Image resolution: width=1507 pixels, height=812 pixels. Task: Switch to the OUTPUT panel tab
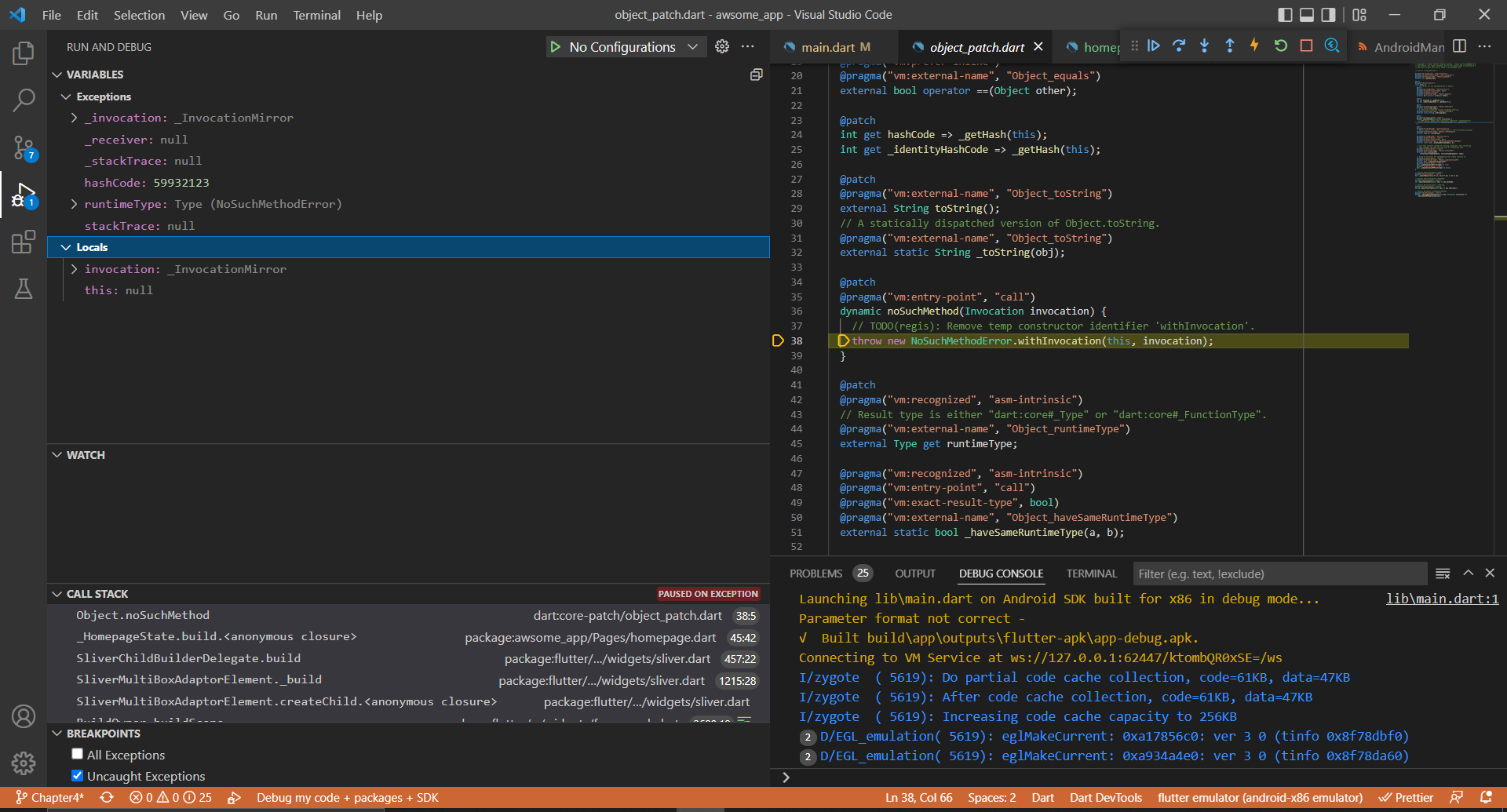(x=915, y=573)
